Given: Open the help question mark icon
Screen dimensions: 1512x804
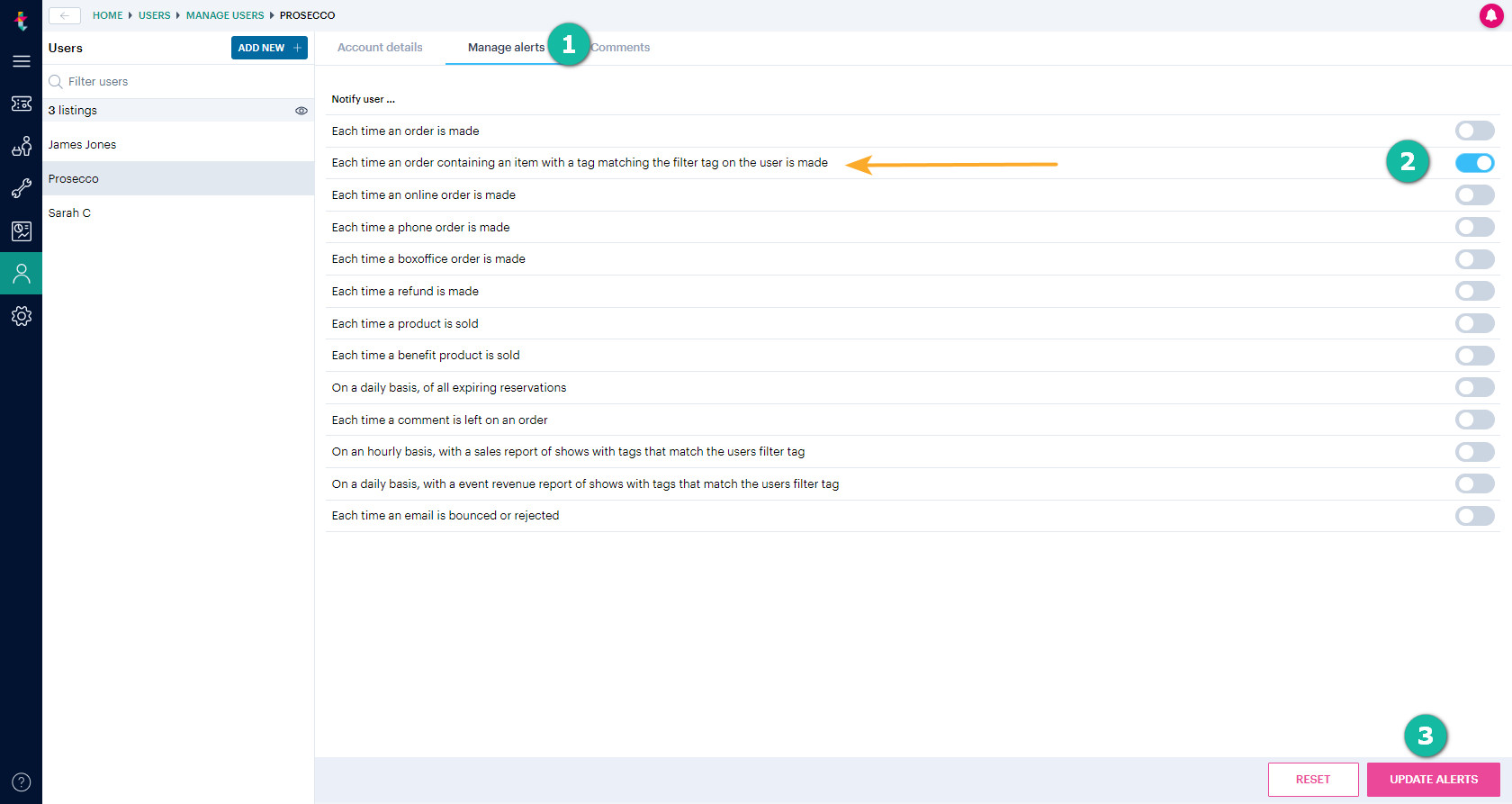Looking at the screenshot, I should pos(22,781).
